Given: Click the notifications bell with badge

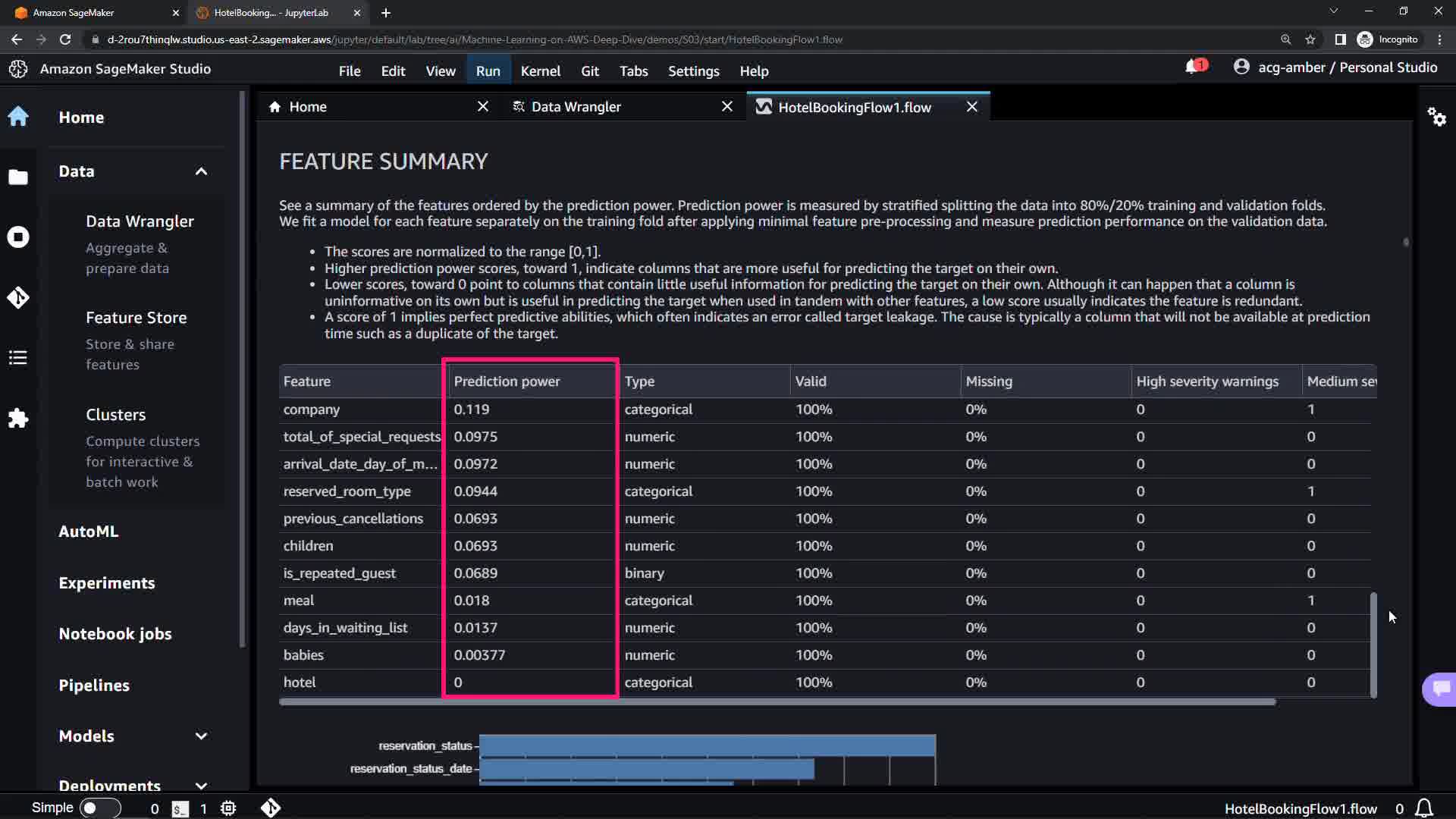Looking at the screenshot, I should click(x=1194, y=67).
